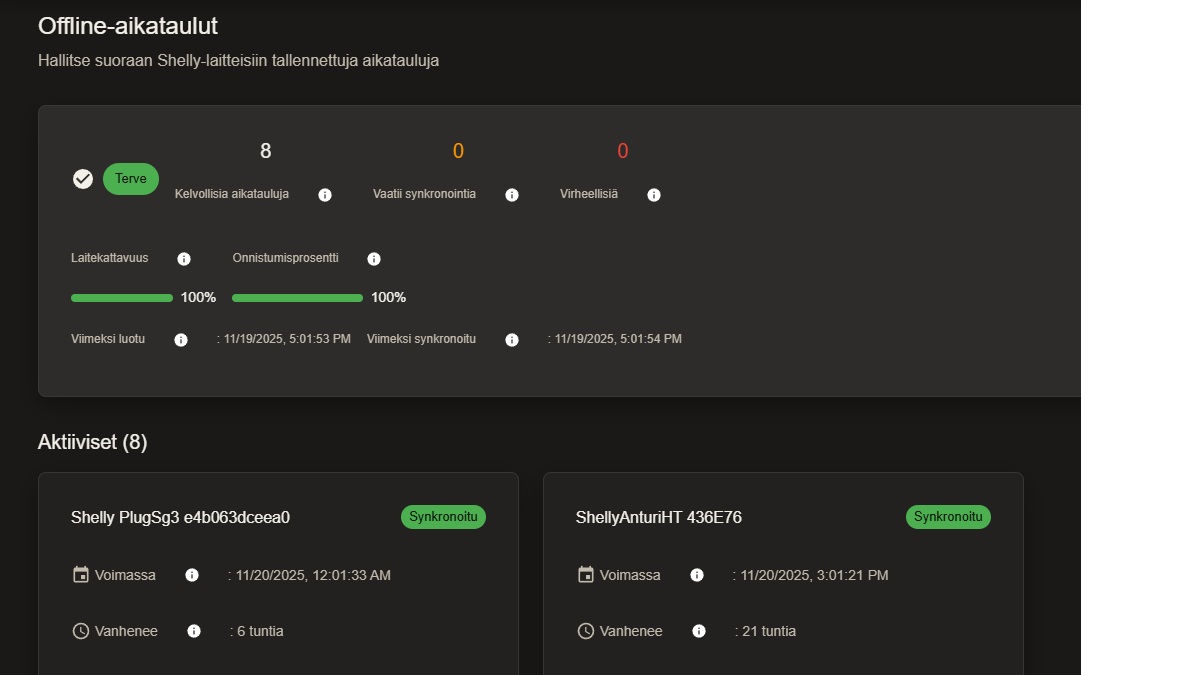This screenshot has height=675, width=1200.
Task: Click the green Terve status badge
Action: [x=131, y=179]
